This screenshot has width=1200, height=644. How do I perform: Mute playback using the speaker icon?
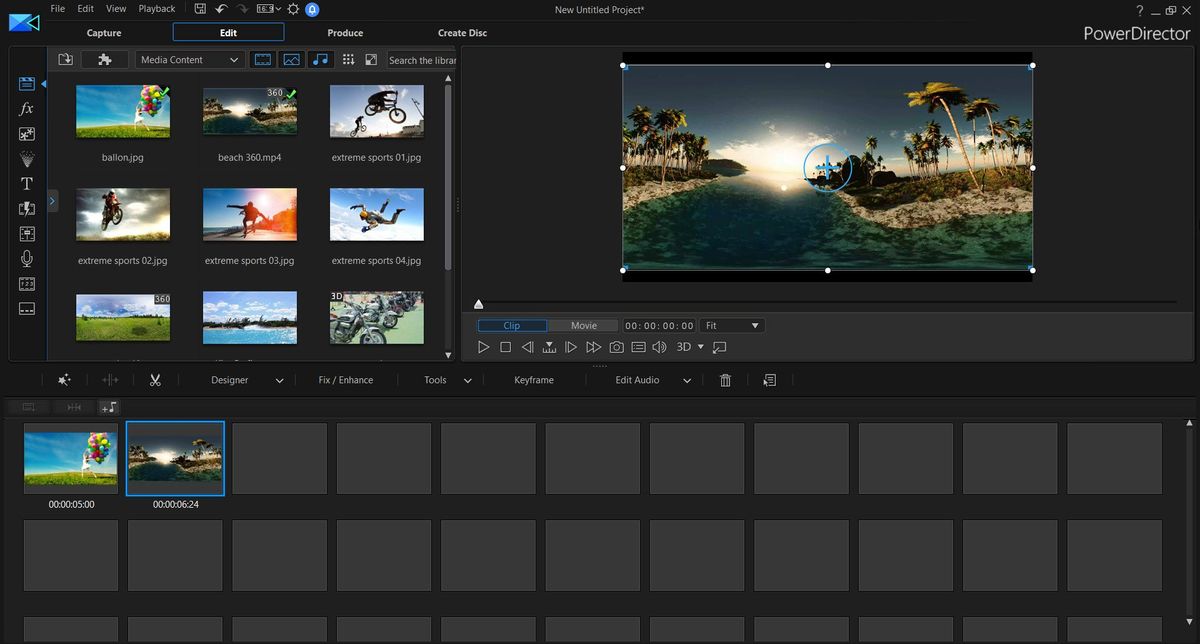[x=659, y=347]
